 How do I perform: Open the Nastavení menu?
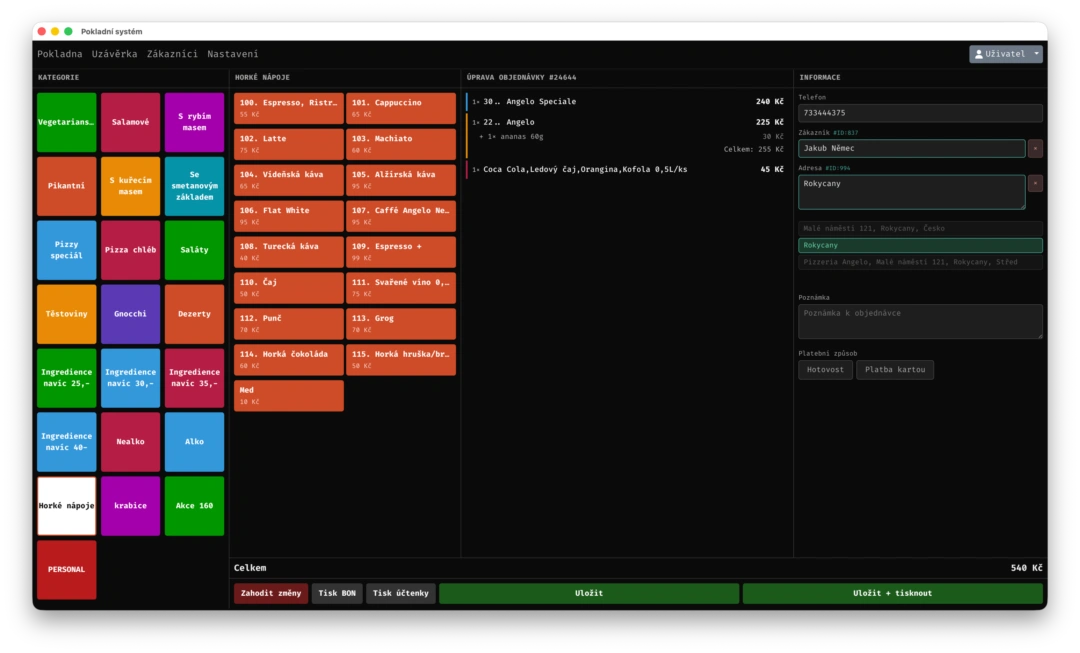232,54
